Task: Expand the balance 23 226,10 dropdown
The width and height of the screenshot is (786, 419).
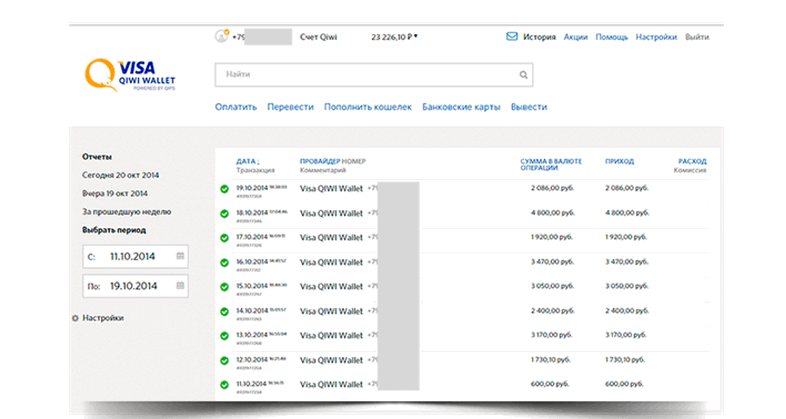Action: (x=415, y=37)
